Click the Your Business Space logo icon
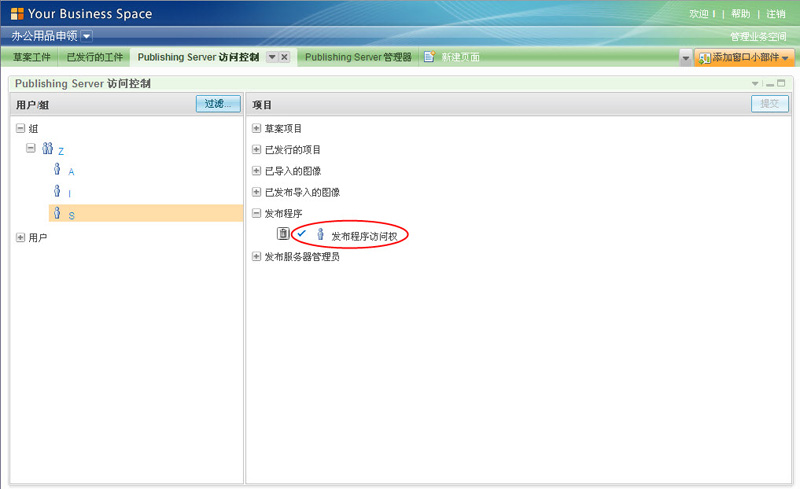Viewport: 800px width, 489px height. 17,14
